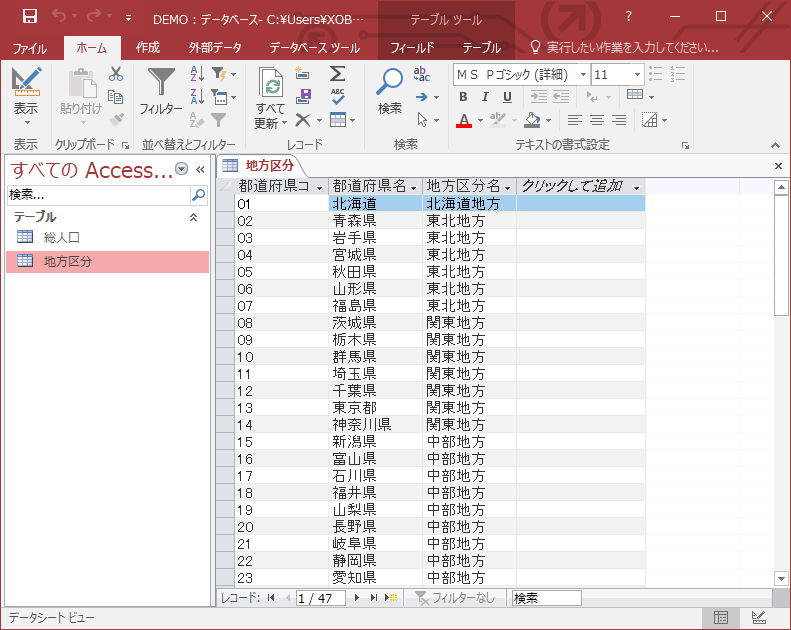Collapse navigation pane with double chevron
The image size is (791, 630).
pos(200,169)
